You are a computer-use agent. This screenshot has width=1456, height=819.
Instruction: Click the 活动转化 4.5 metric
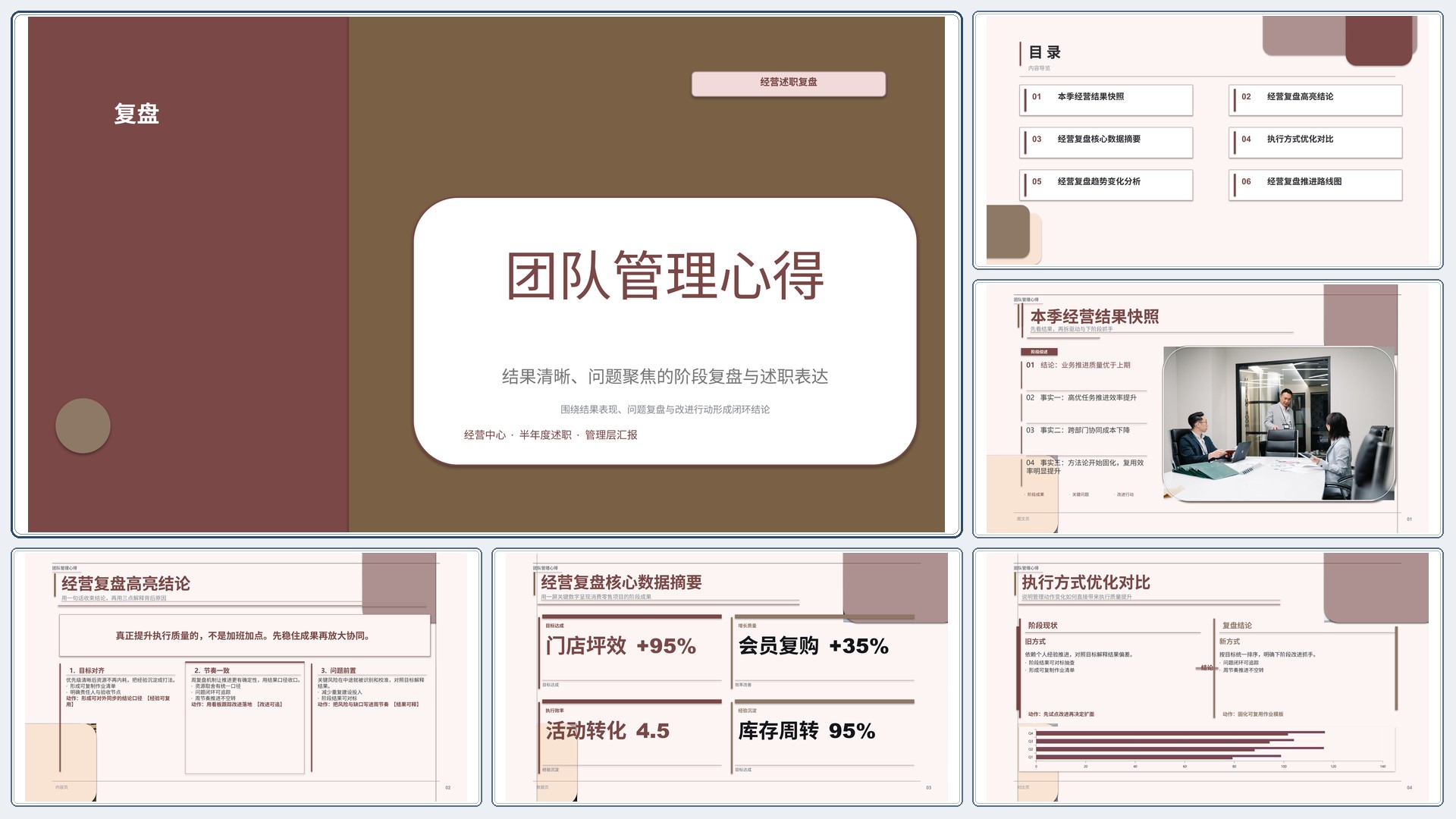(607, 731)
